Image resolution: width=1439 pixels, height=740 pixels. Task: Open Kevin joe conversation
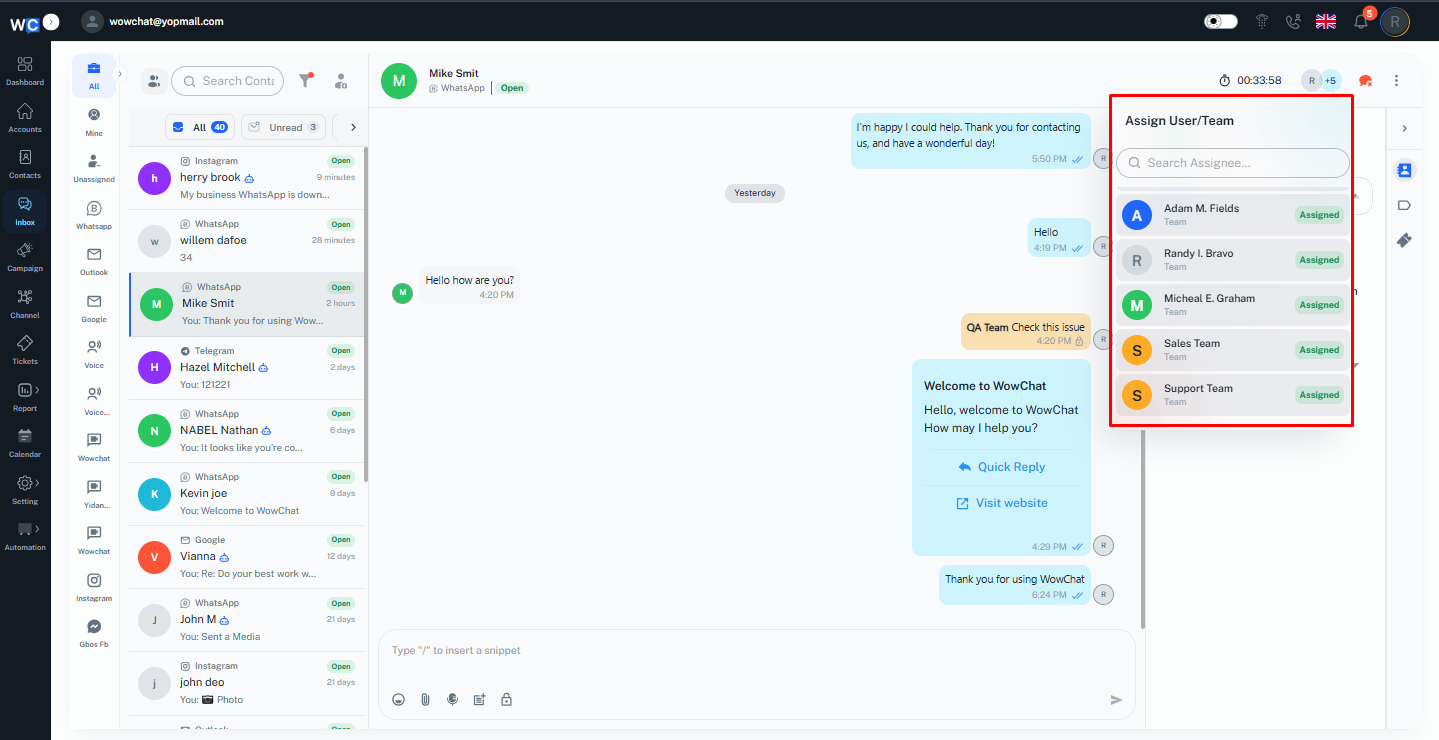pyautogui.click(x=247, y=494)
